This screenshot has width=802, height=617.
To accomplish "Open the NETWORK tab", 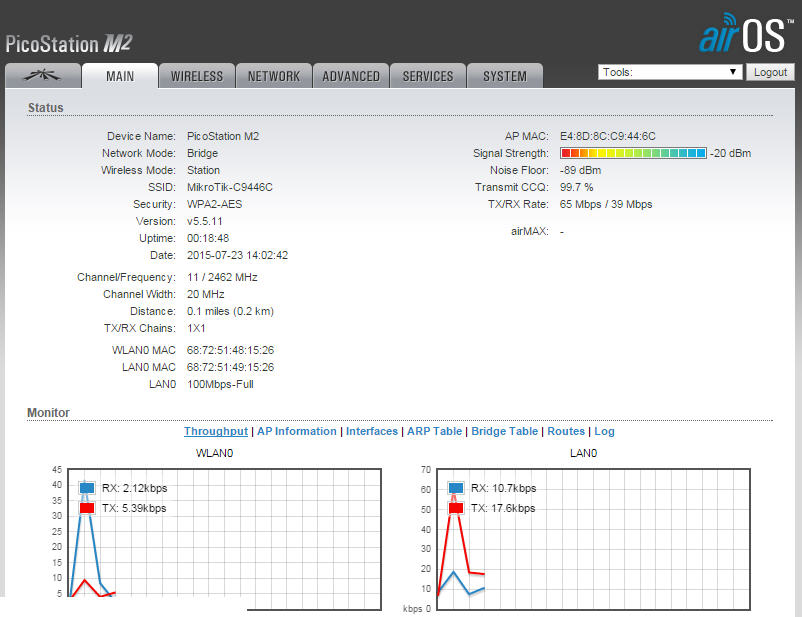I will click(x=274, y=76).
